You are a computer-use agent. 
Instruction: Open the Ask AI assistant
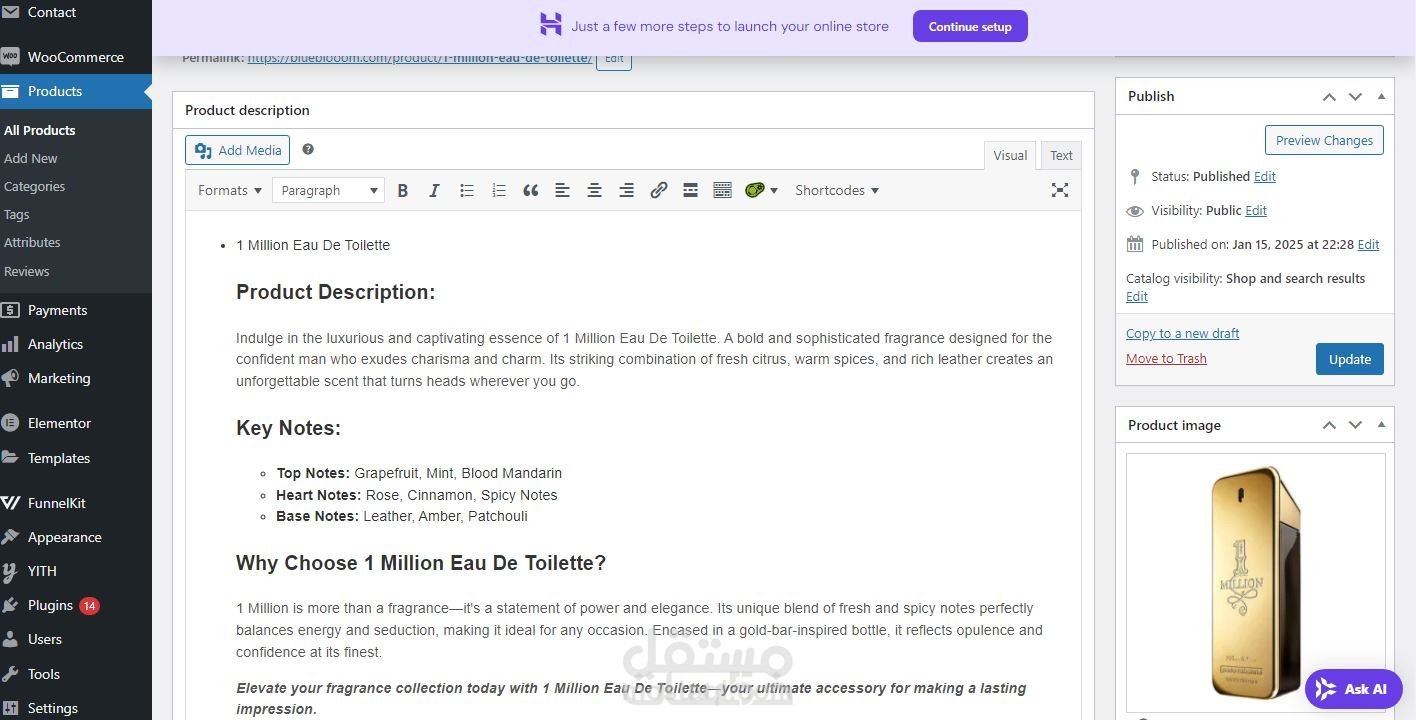tap(1353, 689)
